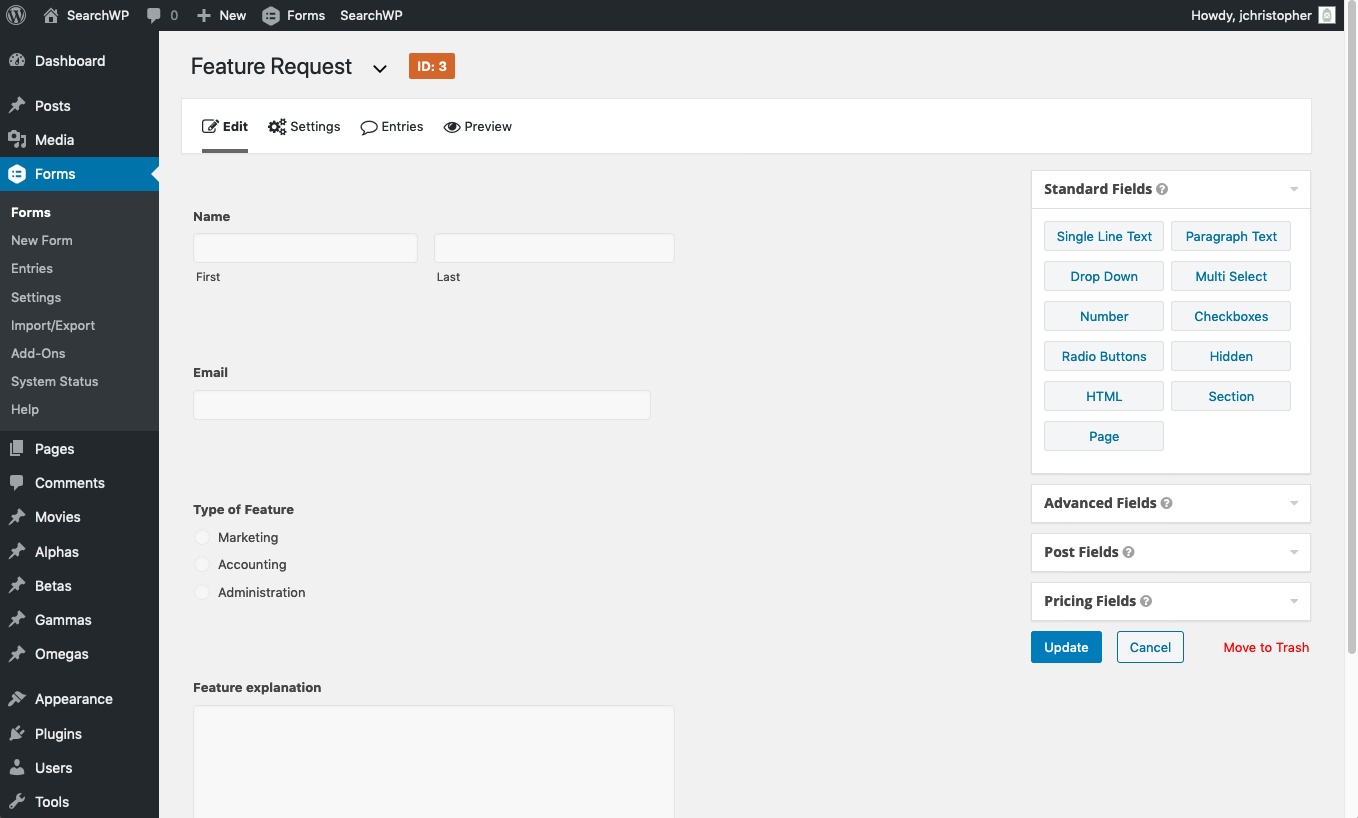Open Help in Forms submenu

tap(25, 409)
